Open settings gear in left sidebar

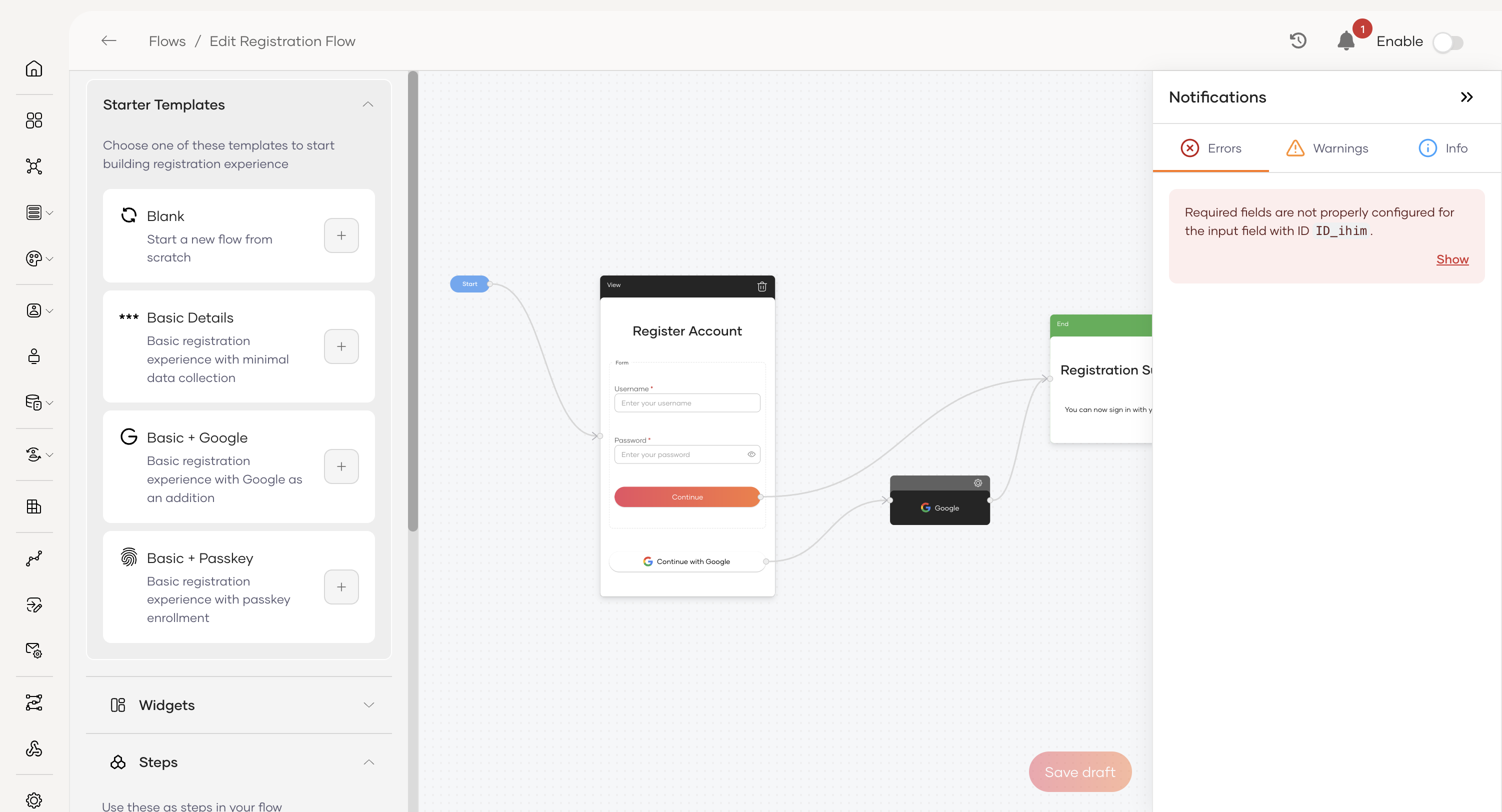coord(34,800)
